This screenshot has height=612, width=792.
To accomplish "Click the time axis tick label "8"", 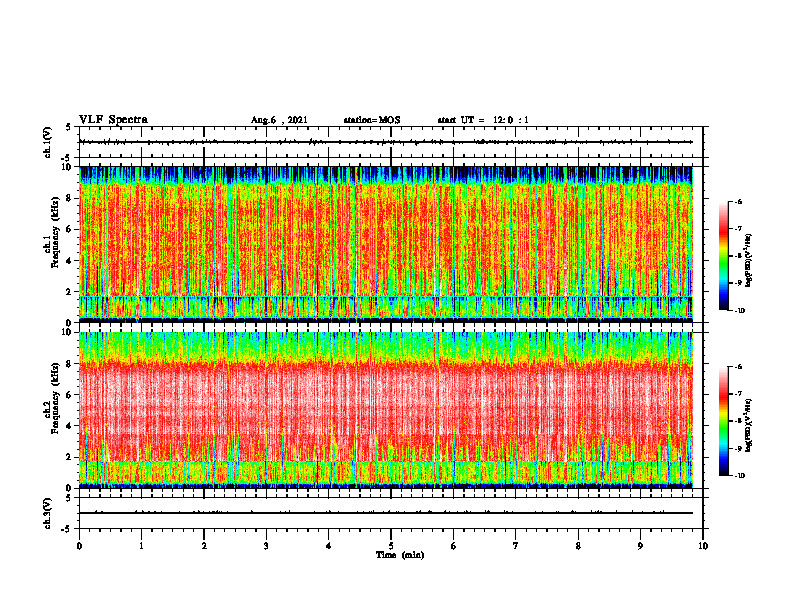I will pos(578,546).
